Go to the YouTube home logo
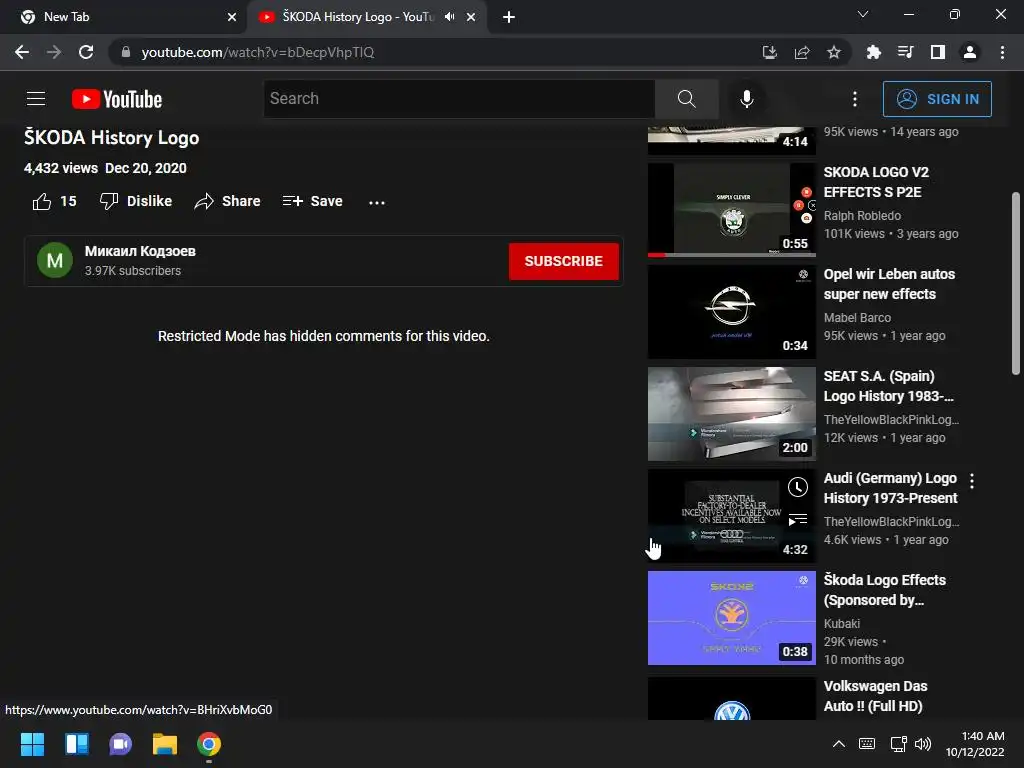Viewport: 1024px width, 768px height. (117, 99)
